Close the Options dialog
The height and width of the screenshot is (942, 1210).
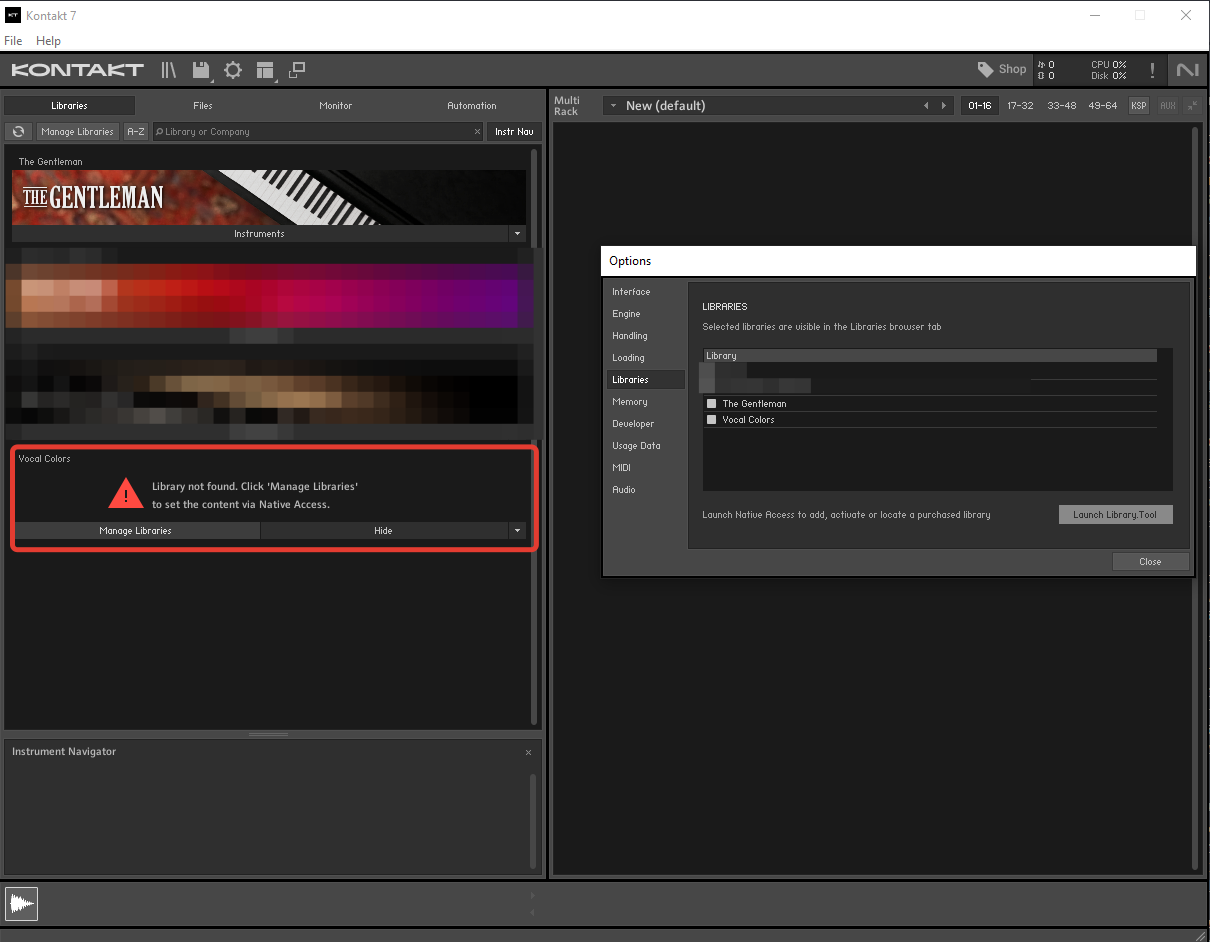coord(1150,562)
